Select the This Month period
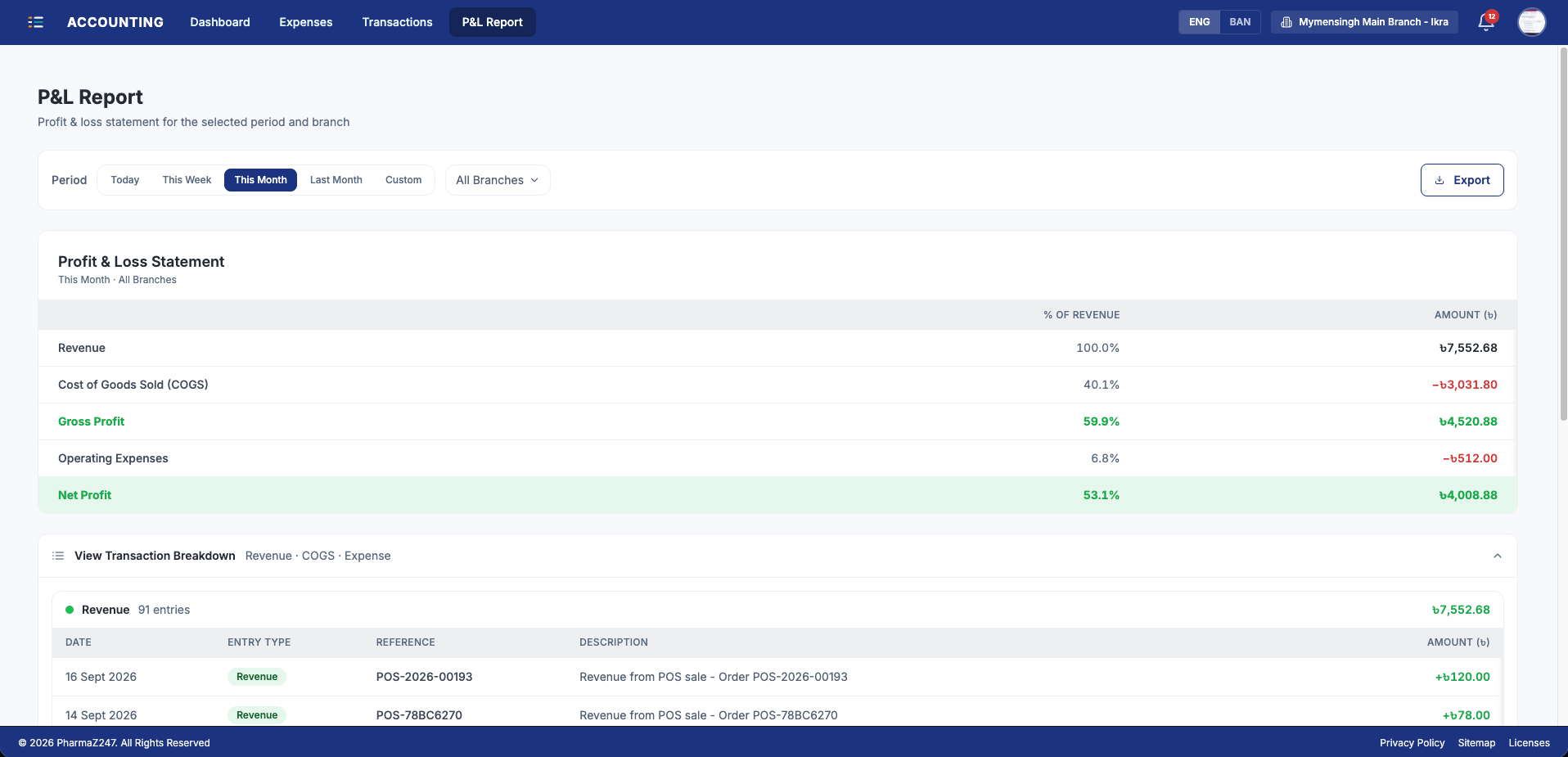Viewport: 1568px width, 757px height. [260, 180]
